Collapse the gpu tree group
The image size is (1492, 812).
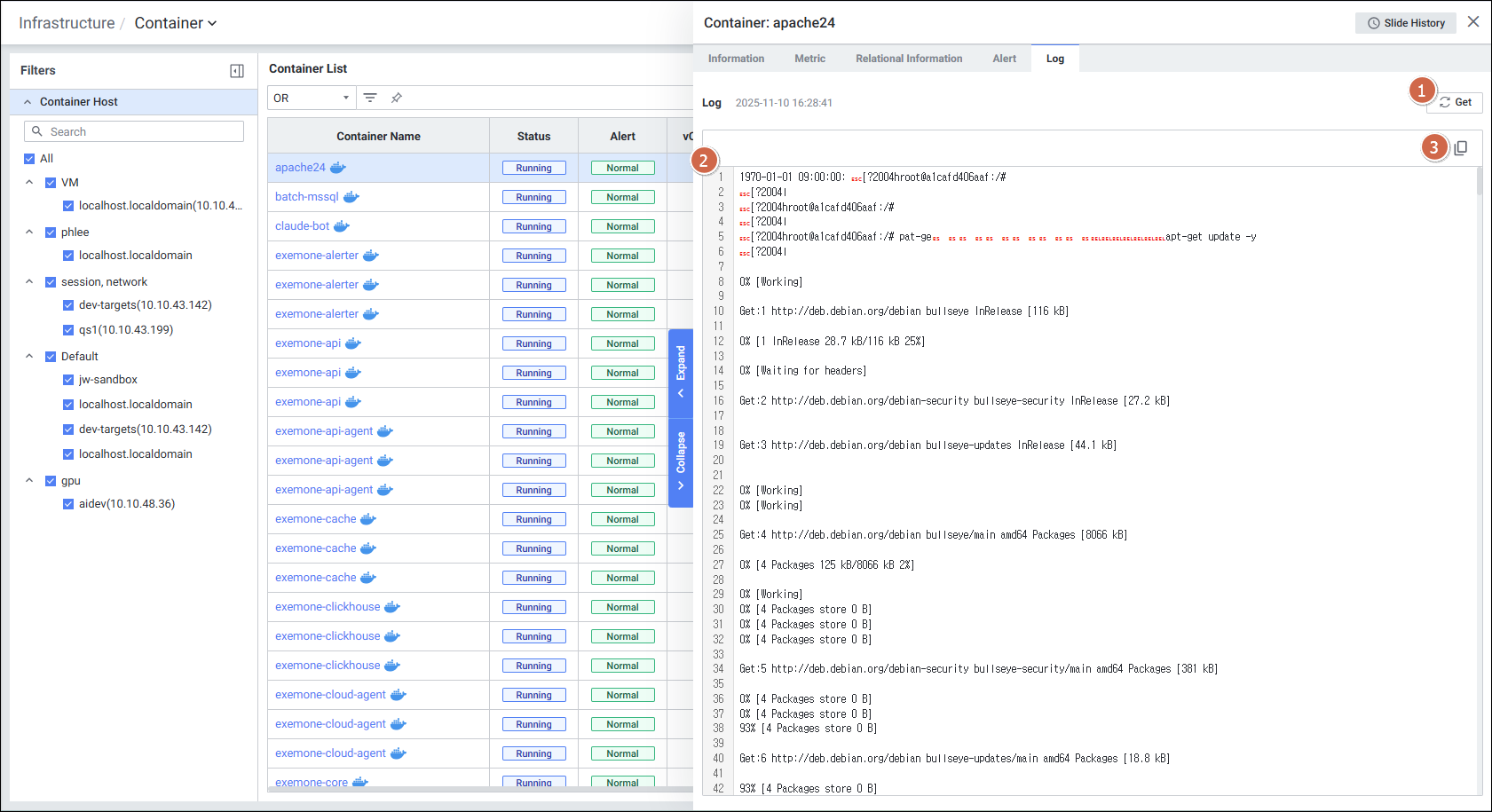pyautogui.click(x=29, y=481)
